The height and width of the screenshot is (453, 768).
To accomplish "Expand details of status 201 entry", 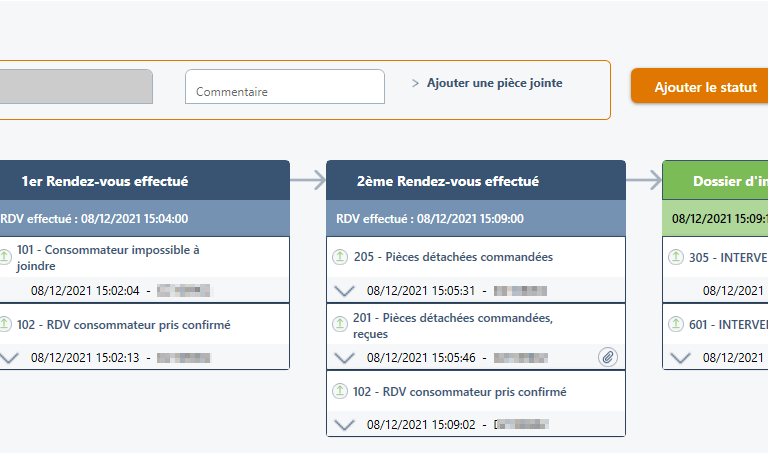I will click(x=344, y=357).
